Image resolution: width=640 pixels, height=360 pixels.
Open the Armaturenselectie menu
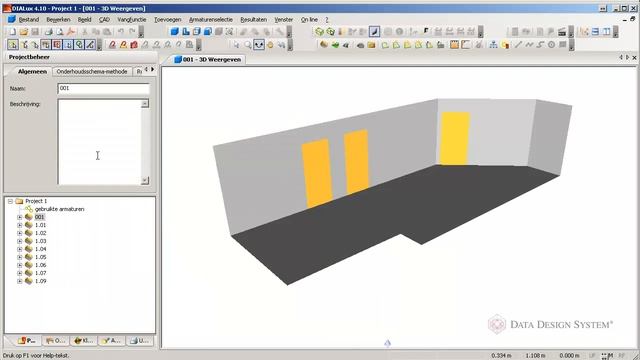coord(211,20)
